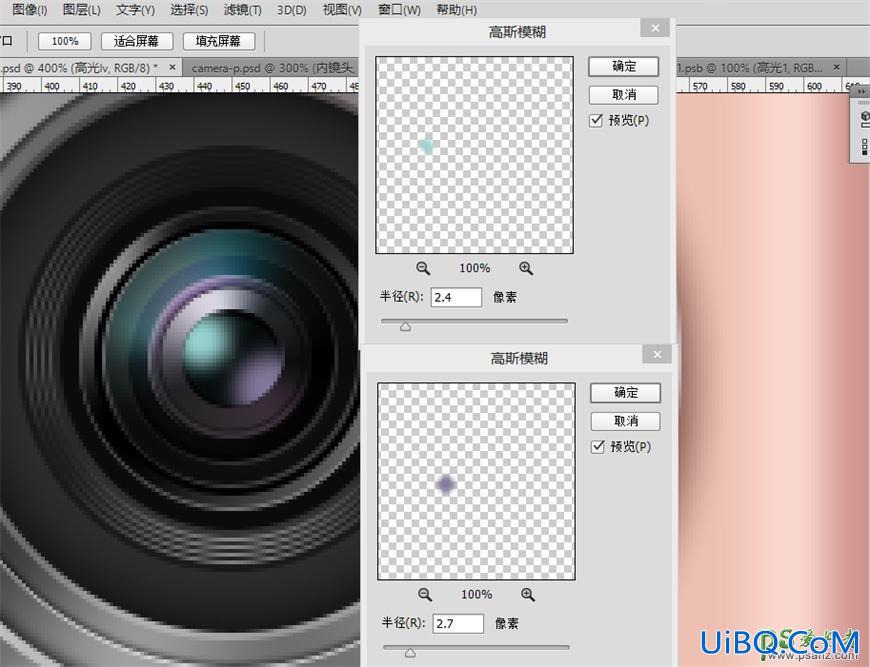
Task: Click the radius slider in upper blur dialog
Action: click(x=474, y=321)
